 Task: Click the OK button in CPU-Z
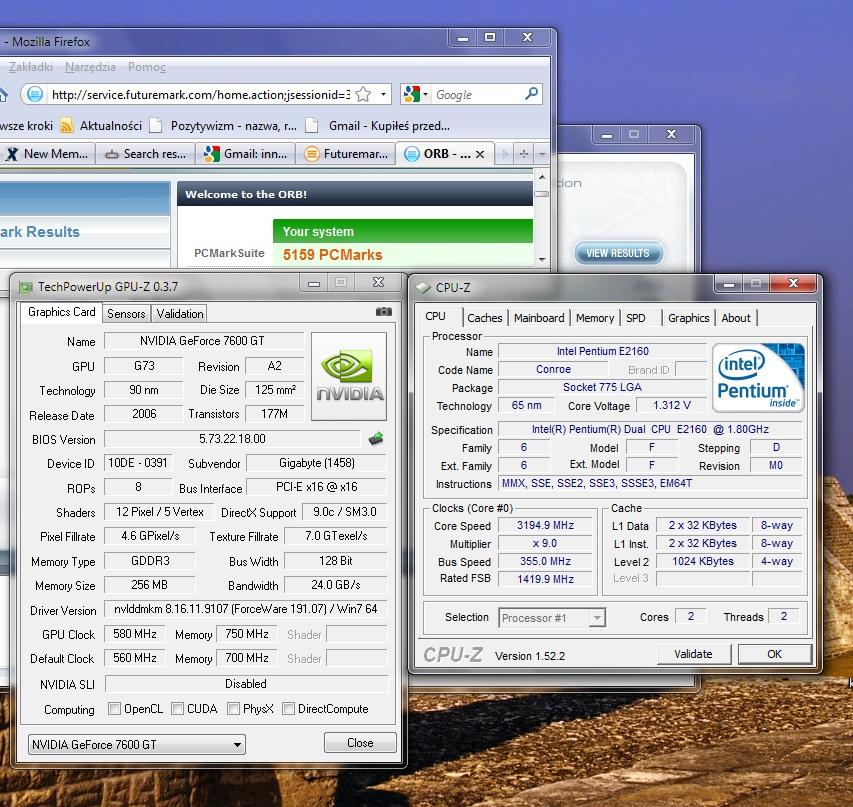775,654
